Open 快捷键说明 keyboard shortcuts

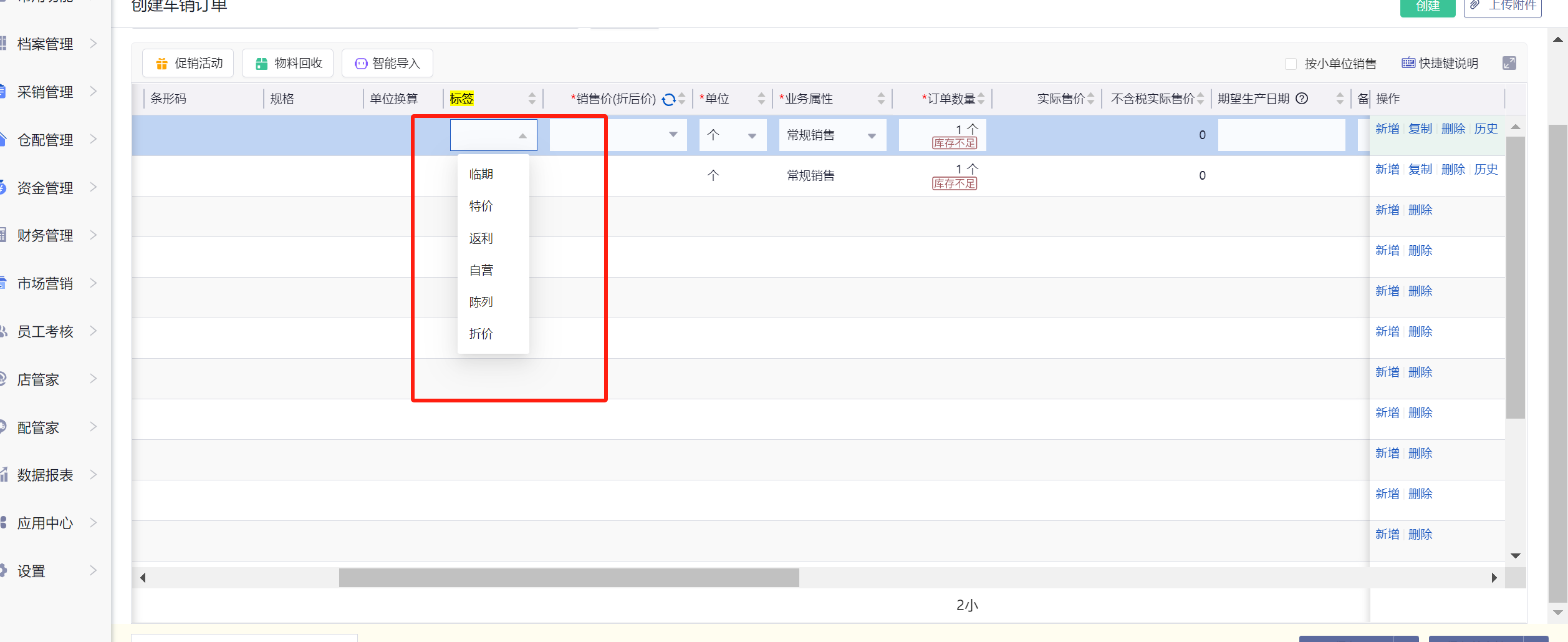point(1440,64)
